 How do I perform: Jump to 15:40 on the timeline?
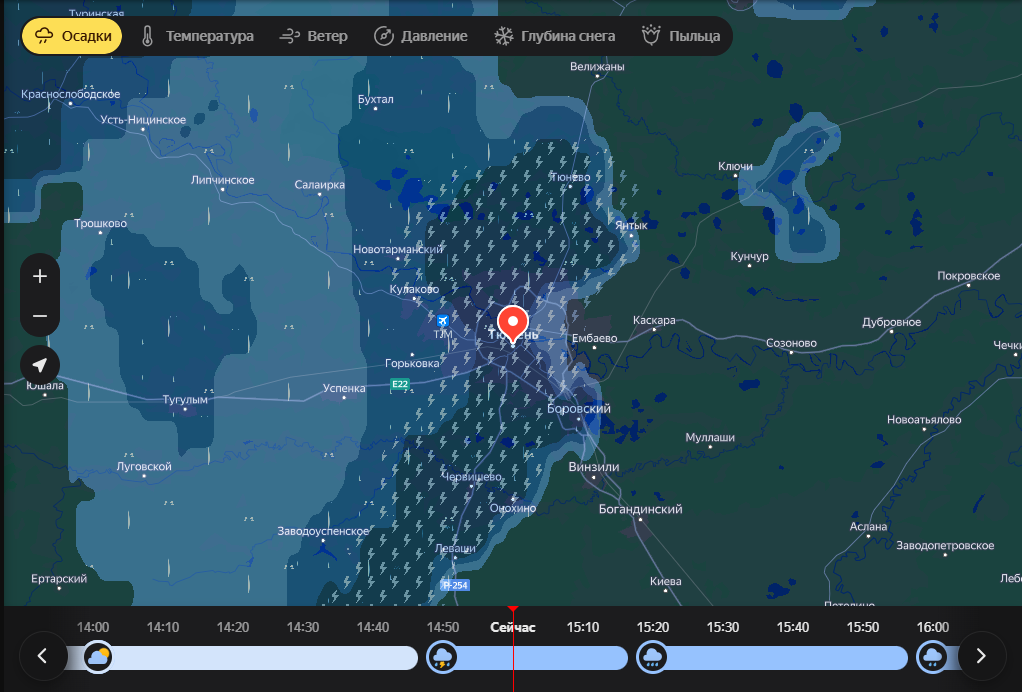pyautogui.click(x=792, y=627)
